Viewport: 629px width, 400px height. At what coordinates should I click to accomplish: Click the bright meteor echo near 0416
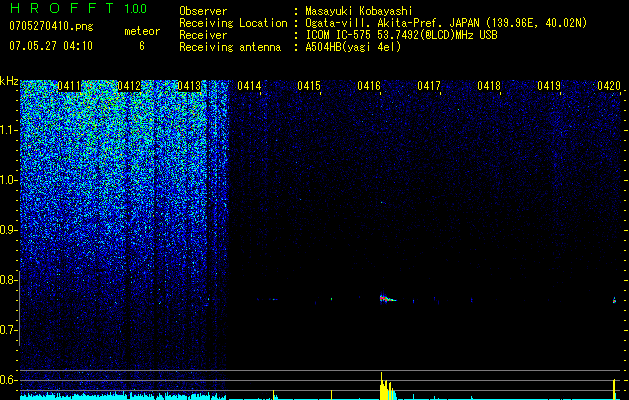tap(387, 299)
